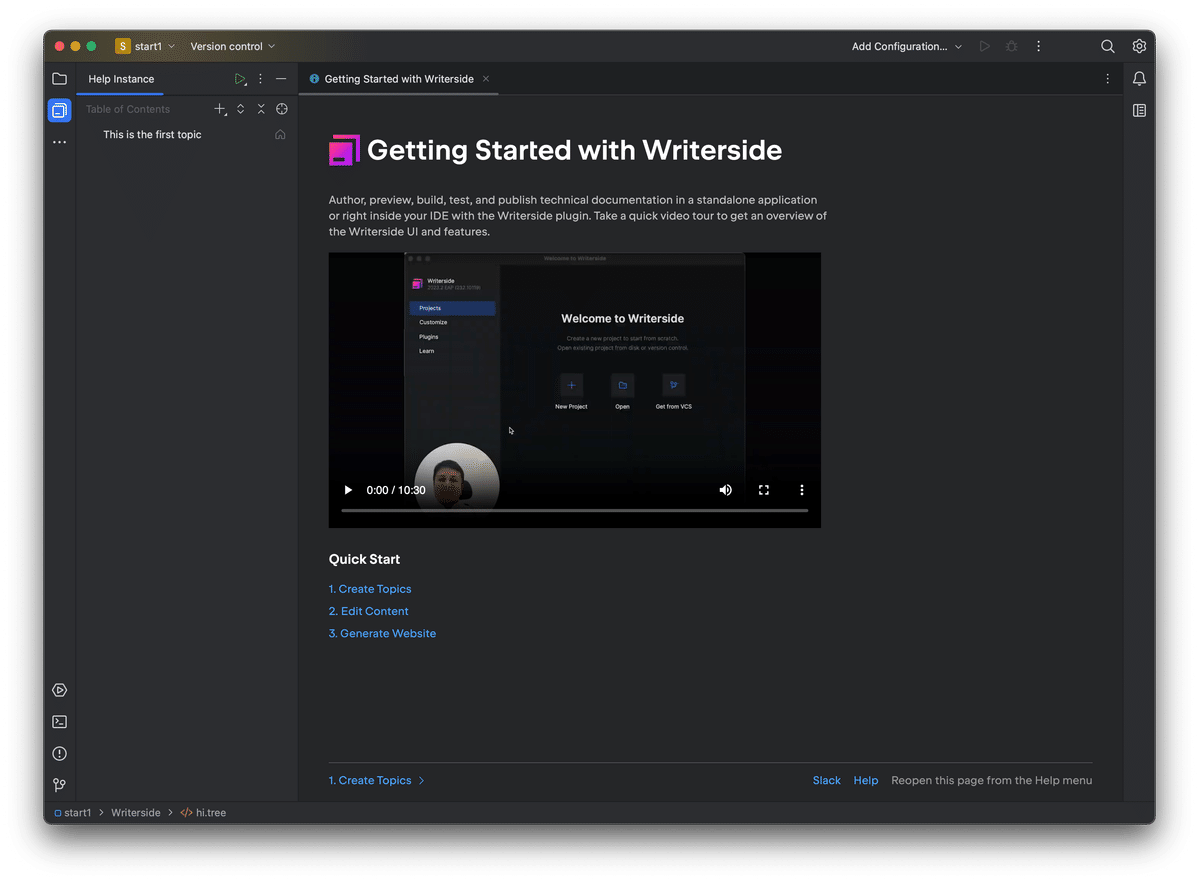Open the Services tool window icon
1200x883 pixels.
click(59, 689)
